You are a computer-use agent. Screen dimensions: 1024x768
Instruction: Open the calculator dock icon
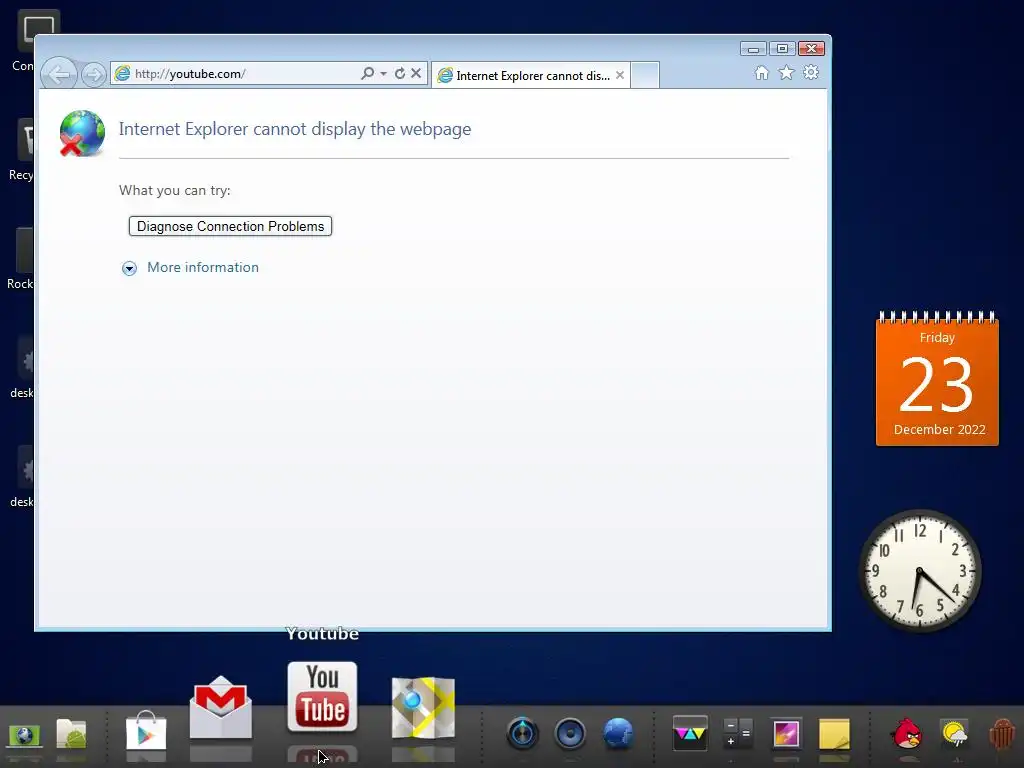tap(738, 733)
